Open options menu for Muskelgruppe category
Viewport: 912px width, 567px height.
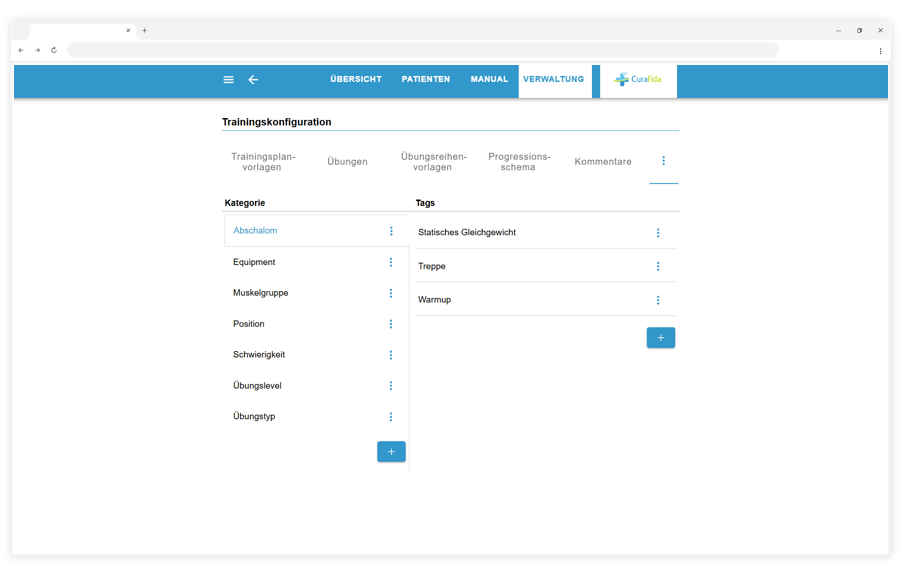pos(391,293)
